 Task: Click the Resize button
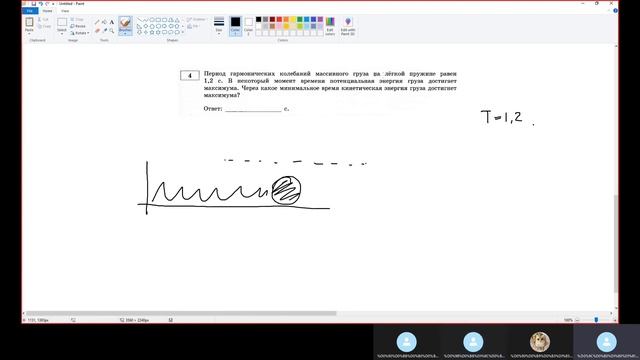tap(78, 26)
